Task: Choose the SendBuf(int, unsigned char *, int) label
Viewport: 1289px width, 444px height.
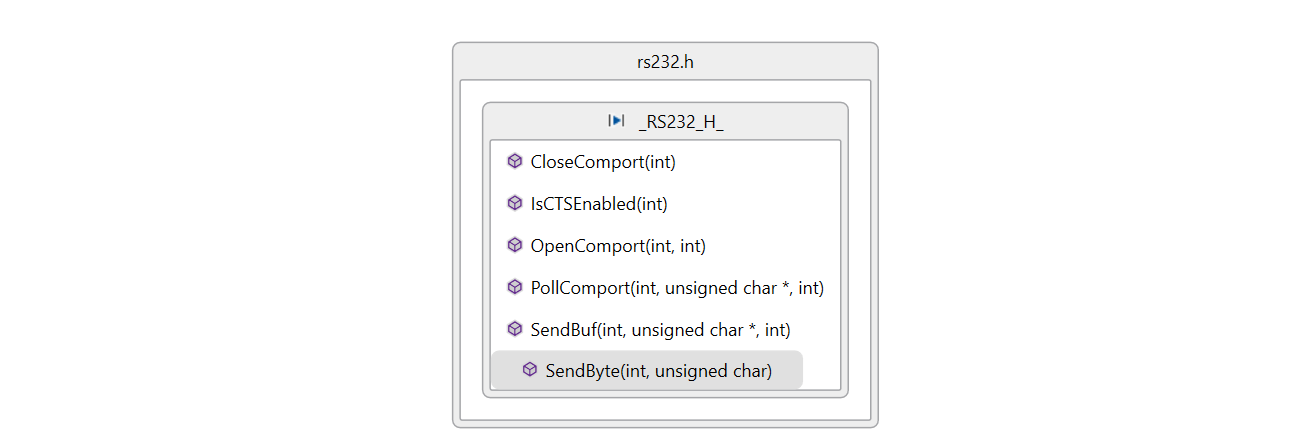Action: pos(661,329)
